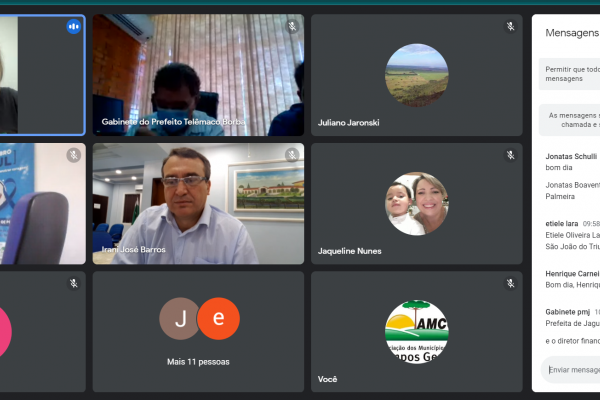This screenshot has height=400, width=600.
Task: Click the Mensagens panel header
Action: pos(571,33)
